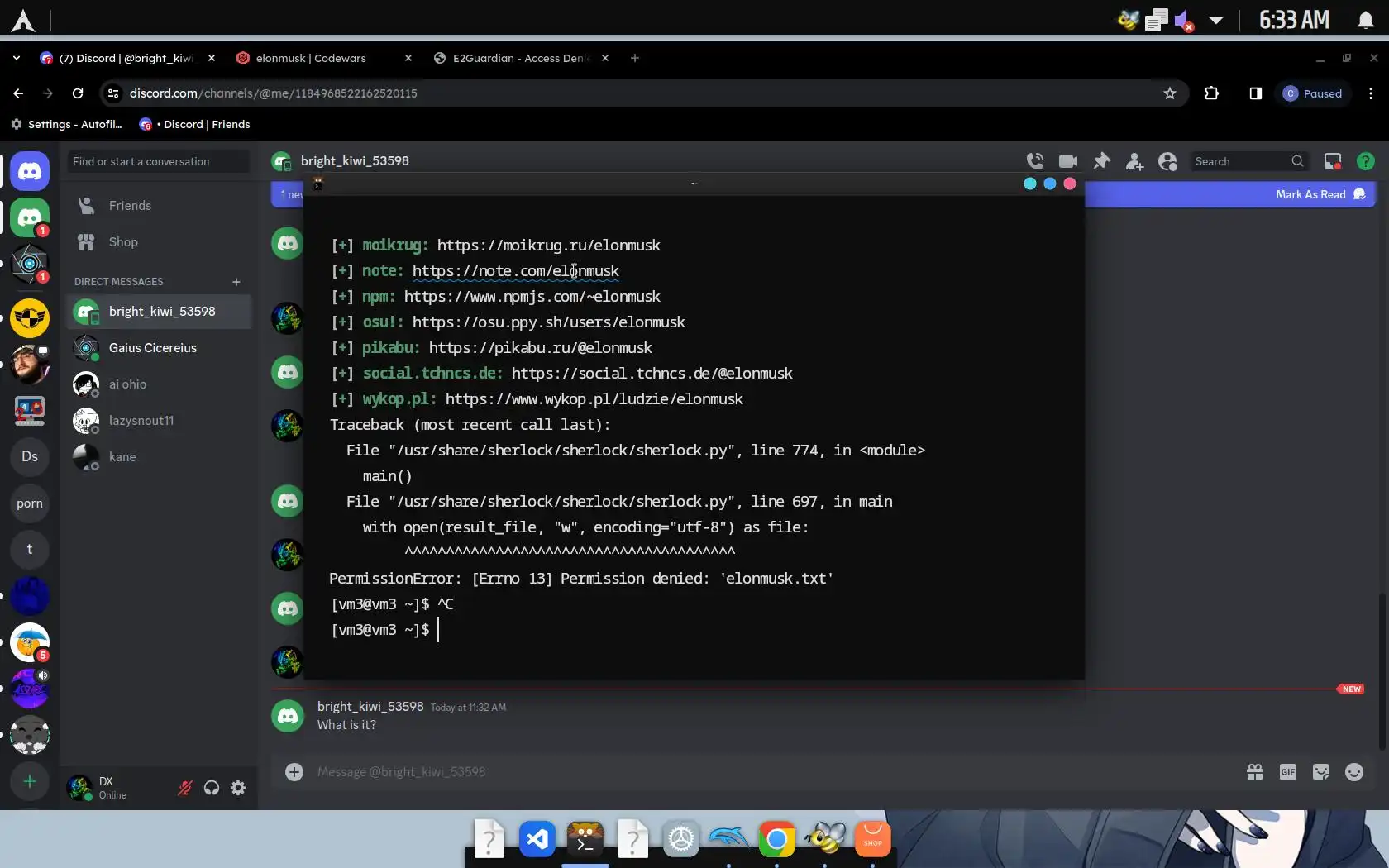
Task: Toggle microphone mute in user panel
Action: tap(185, 788)
